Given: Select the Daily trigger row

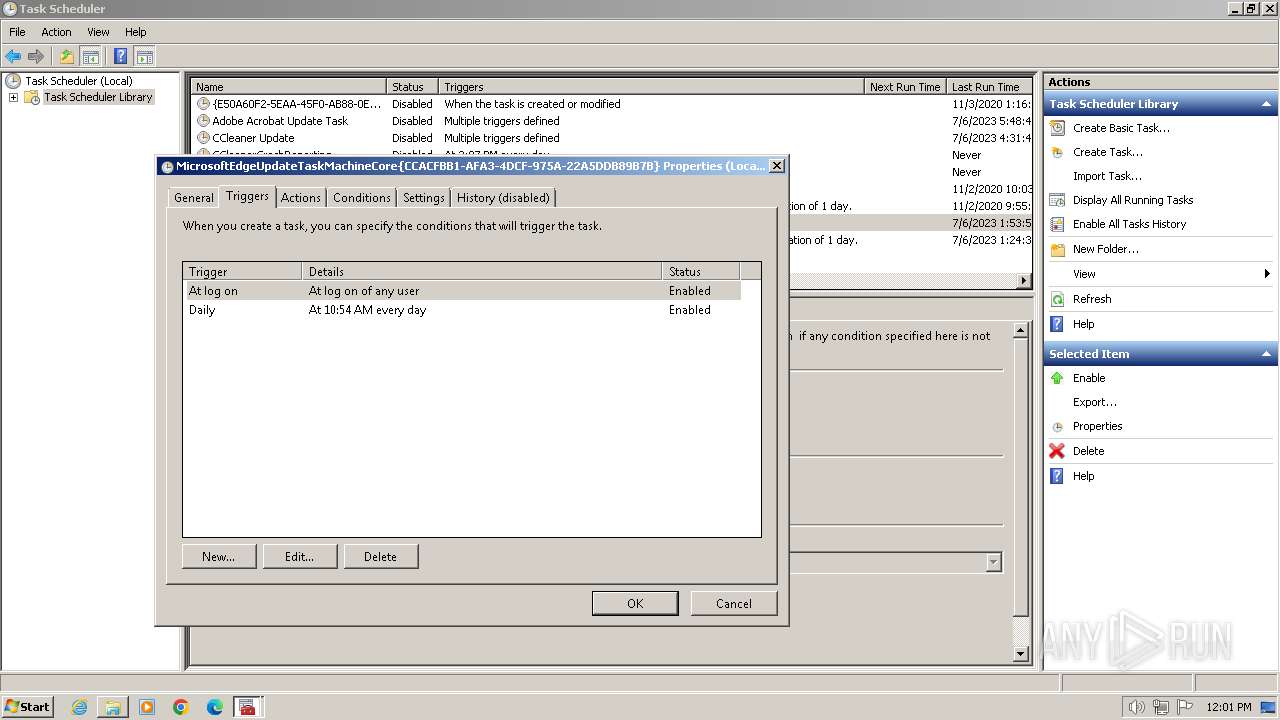Looking at the screenshot, I should (x=462, y=310).
